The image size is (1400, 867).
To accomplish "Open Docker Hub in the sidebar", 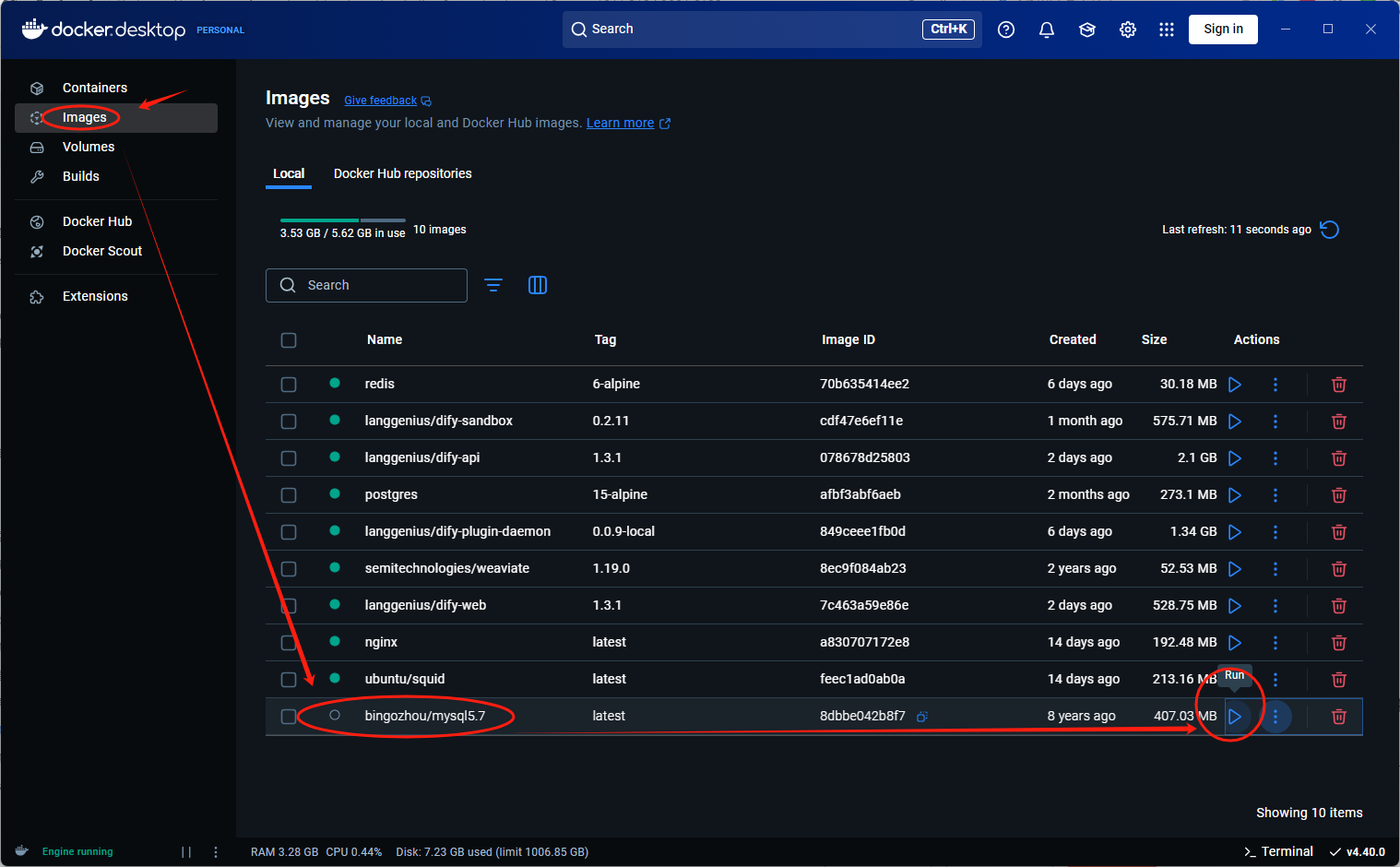I will (116, 221).
